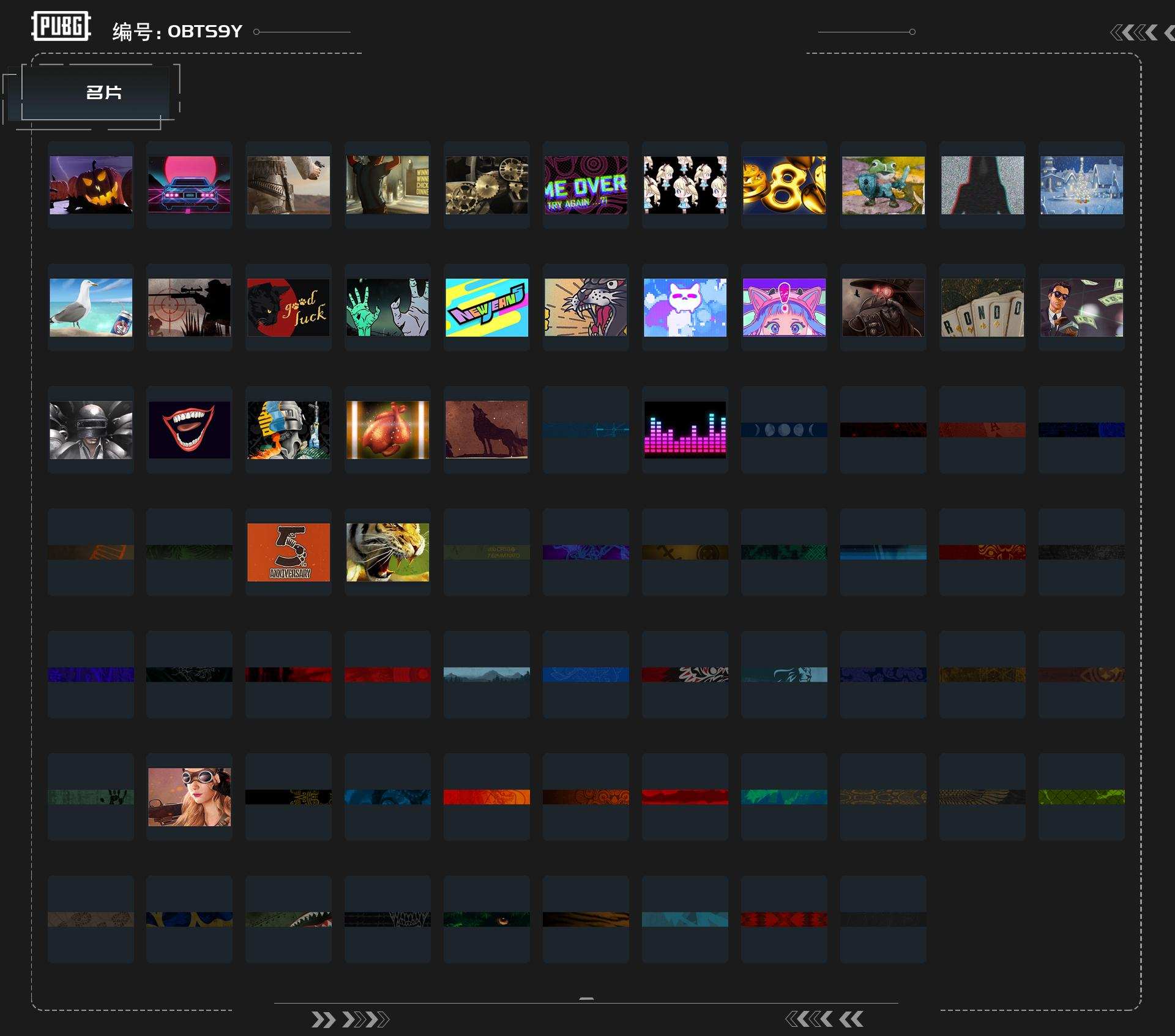The width and height of the screenshot is (1175, 1036).
Task: Choose the howling wolf nameplate
Action: pyautogui.click(x=487, y=430)
